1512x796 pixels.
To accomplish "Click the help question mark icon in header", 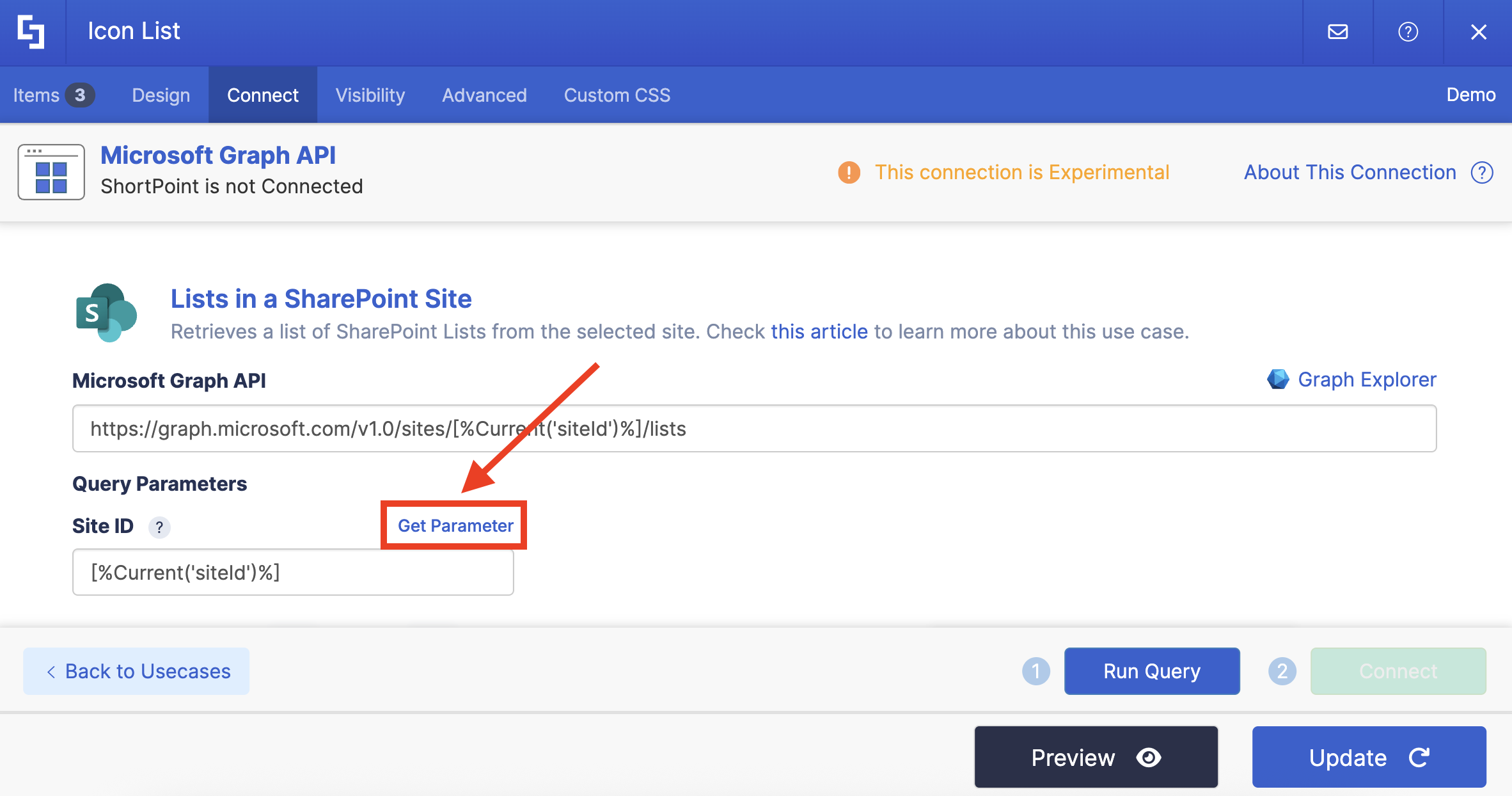I will (x=1408, y=32).
